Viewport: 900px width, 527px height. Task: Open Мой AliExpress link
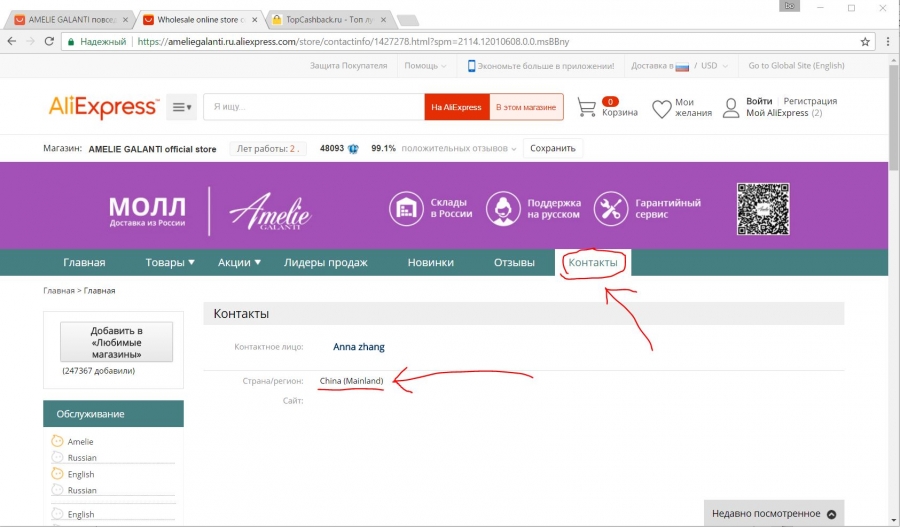pos(777,113)
